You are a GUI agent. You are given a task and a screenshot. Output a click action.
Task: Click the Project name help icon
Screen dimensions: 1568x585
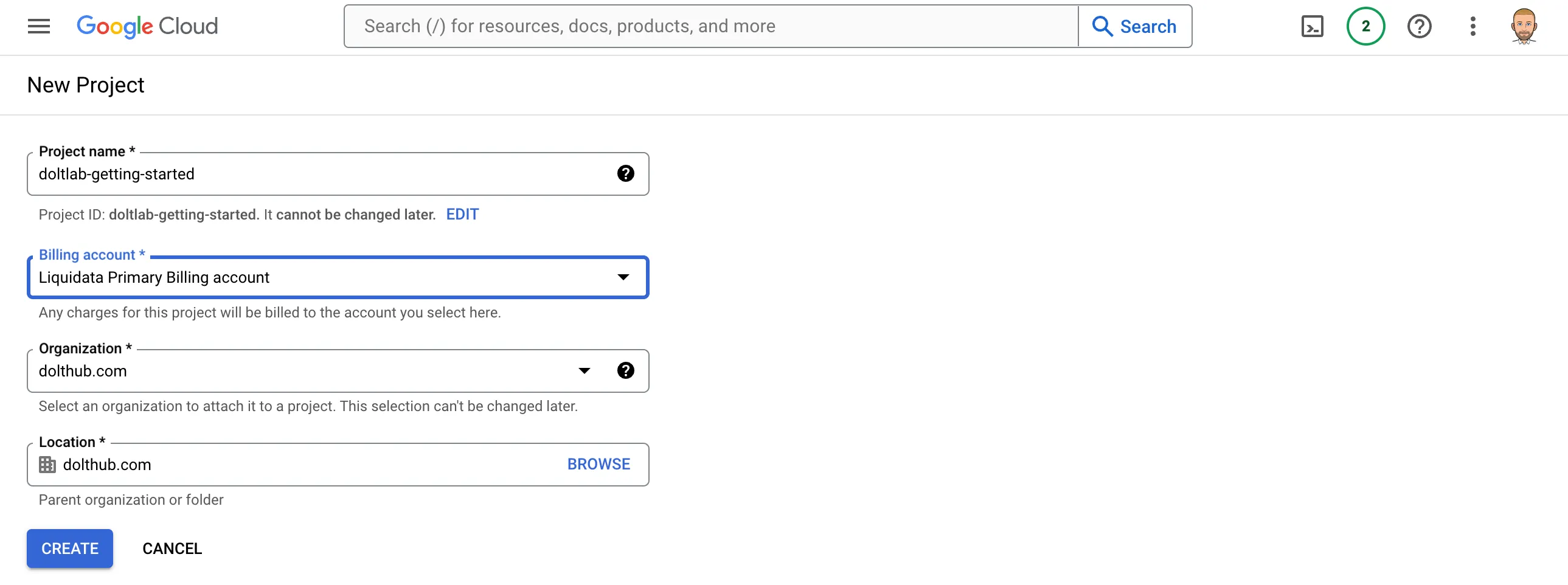(x=625, y=174)
